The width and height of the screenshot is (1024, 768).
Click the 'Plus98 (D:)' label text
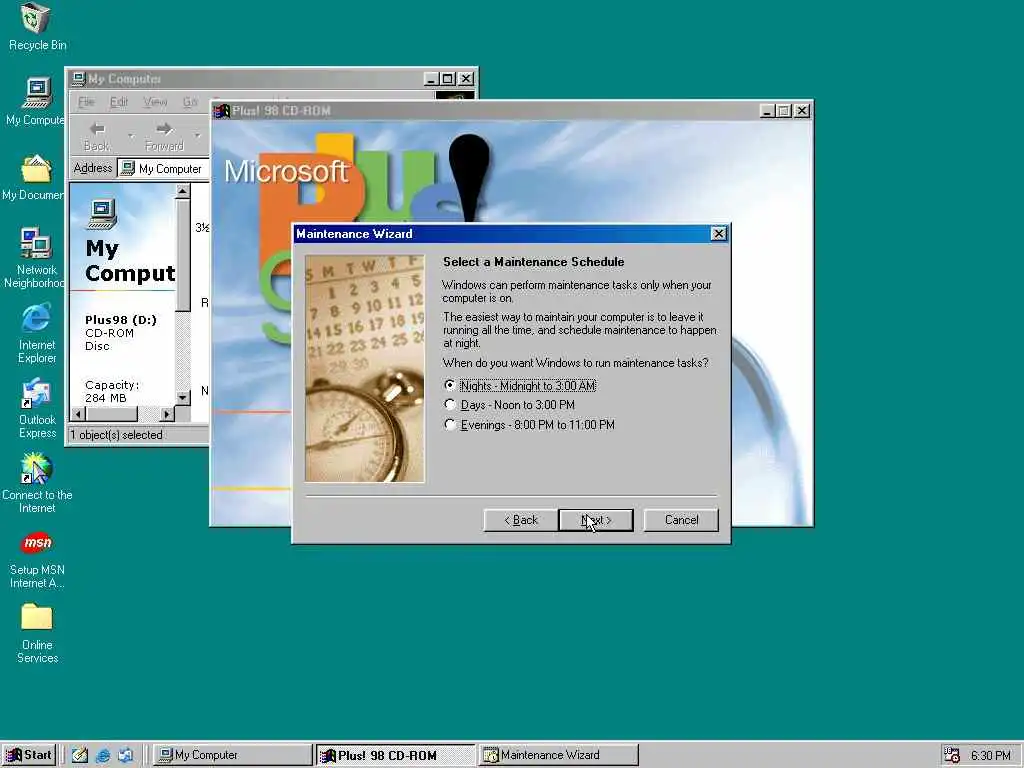tap(121, 320)
